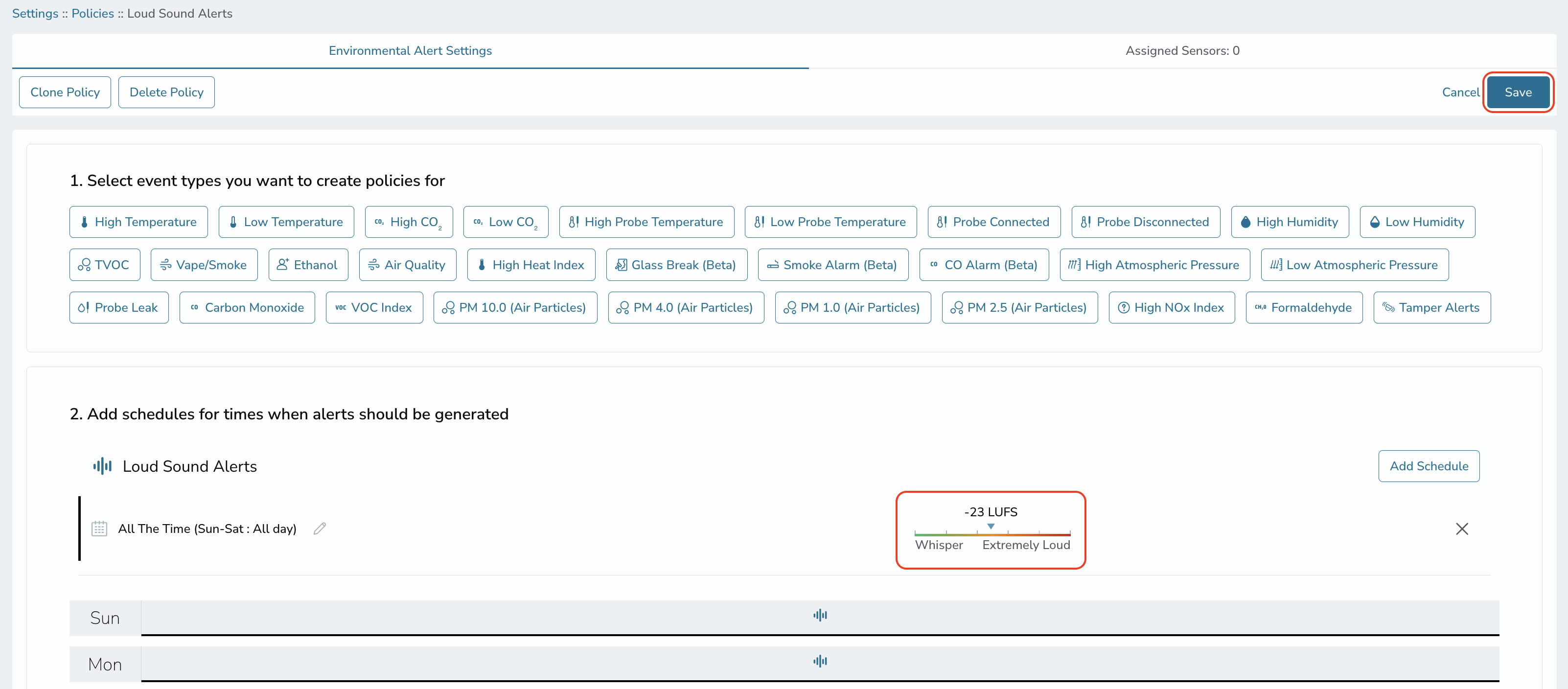Image resolution: width=1568 pixels, height=689 pixels.
Task: Click the High Atmospheric Pressure icon
Action: coord(1074,265)
